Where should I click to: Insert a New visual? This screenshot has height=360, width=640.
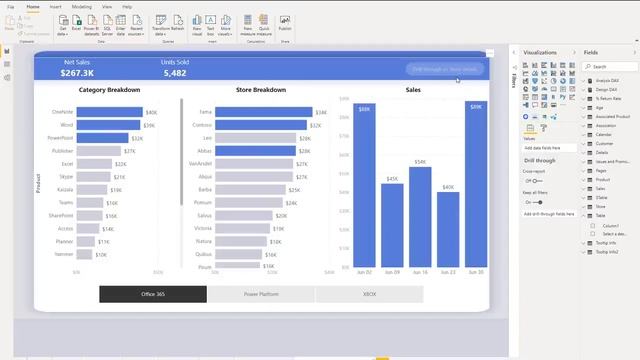(197, 25)
